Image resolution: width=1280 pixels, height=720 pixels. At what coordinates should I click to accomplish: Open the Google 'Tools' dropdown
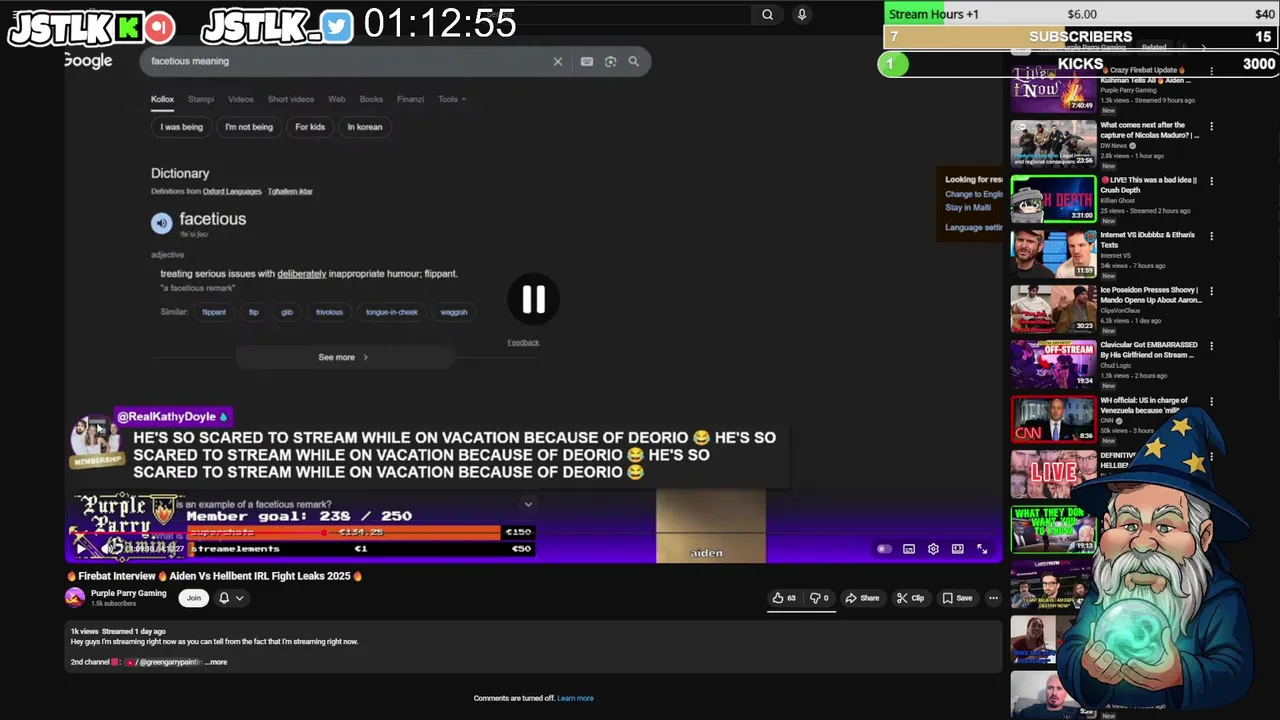[452, 99]
